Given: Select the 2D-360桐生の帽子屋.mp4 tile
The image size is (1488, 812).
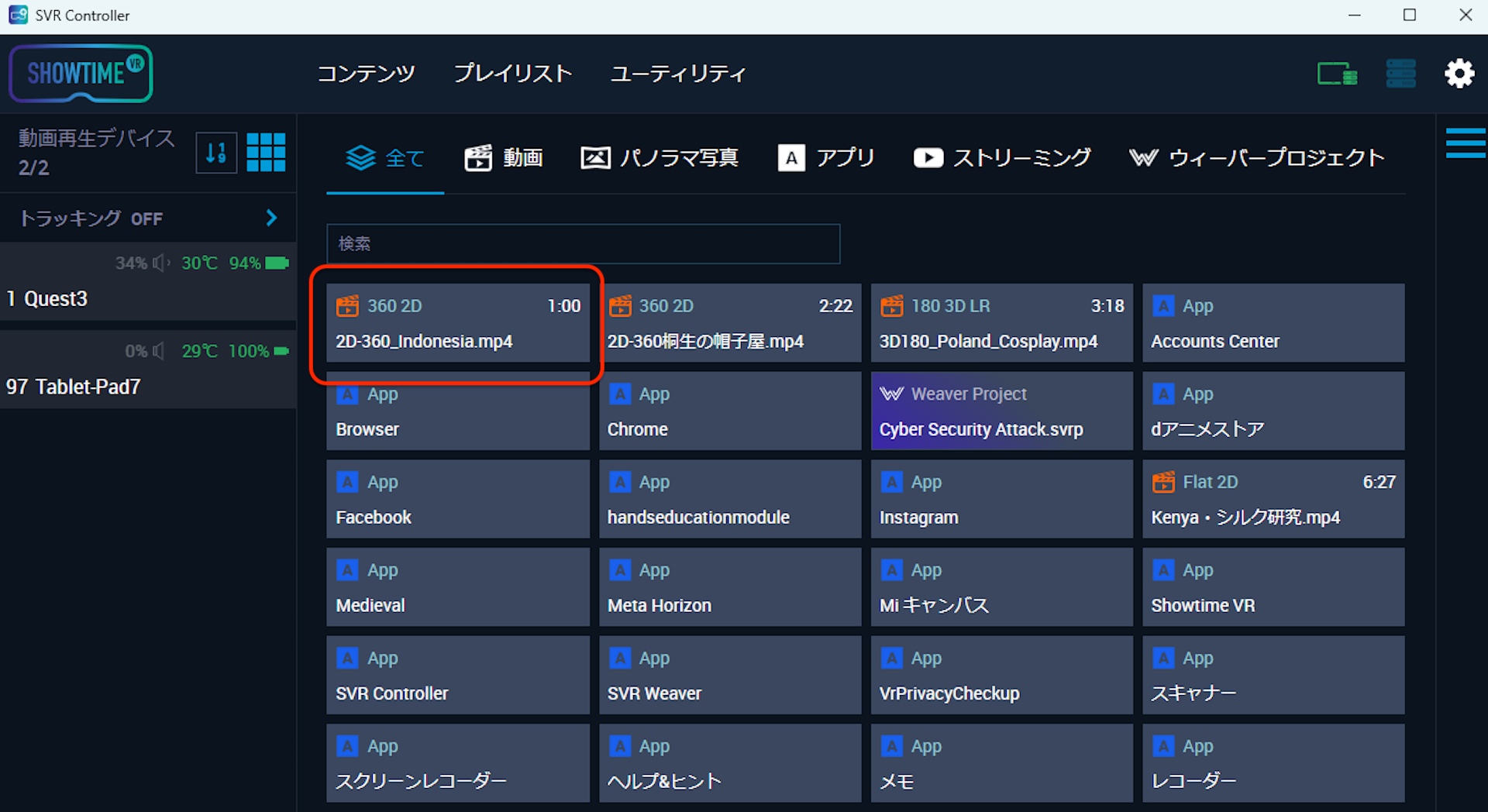Looking at the screenshot, I should point(729,323).
